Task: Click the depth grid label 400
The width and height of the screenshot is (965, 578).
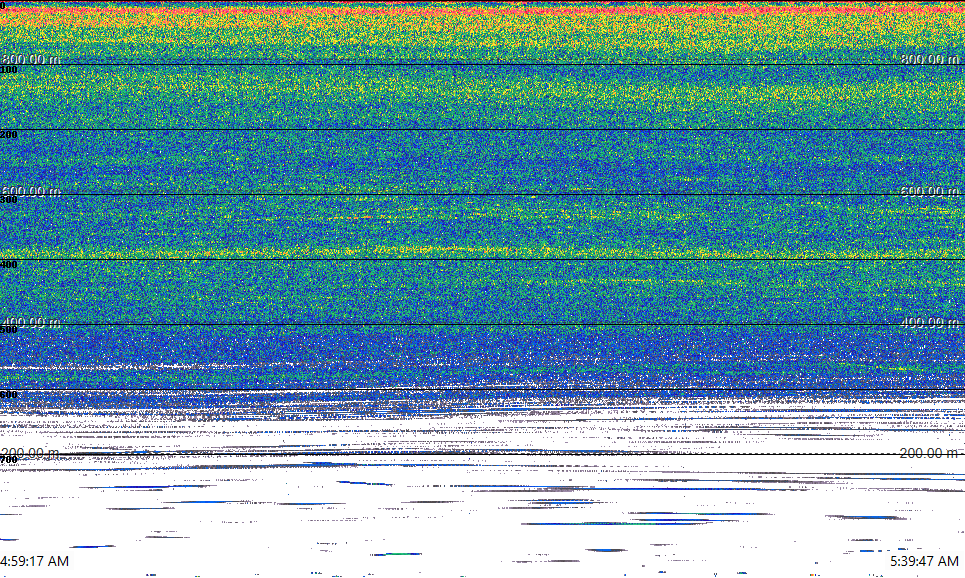Action: 9,265
